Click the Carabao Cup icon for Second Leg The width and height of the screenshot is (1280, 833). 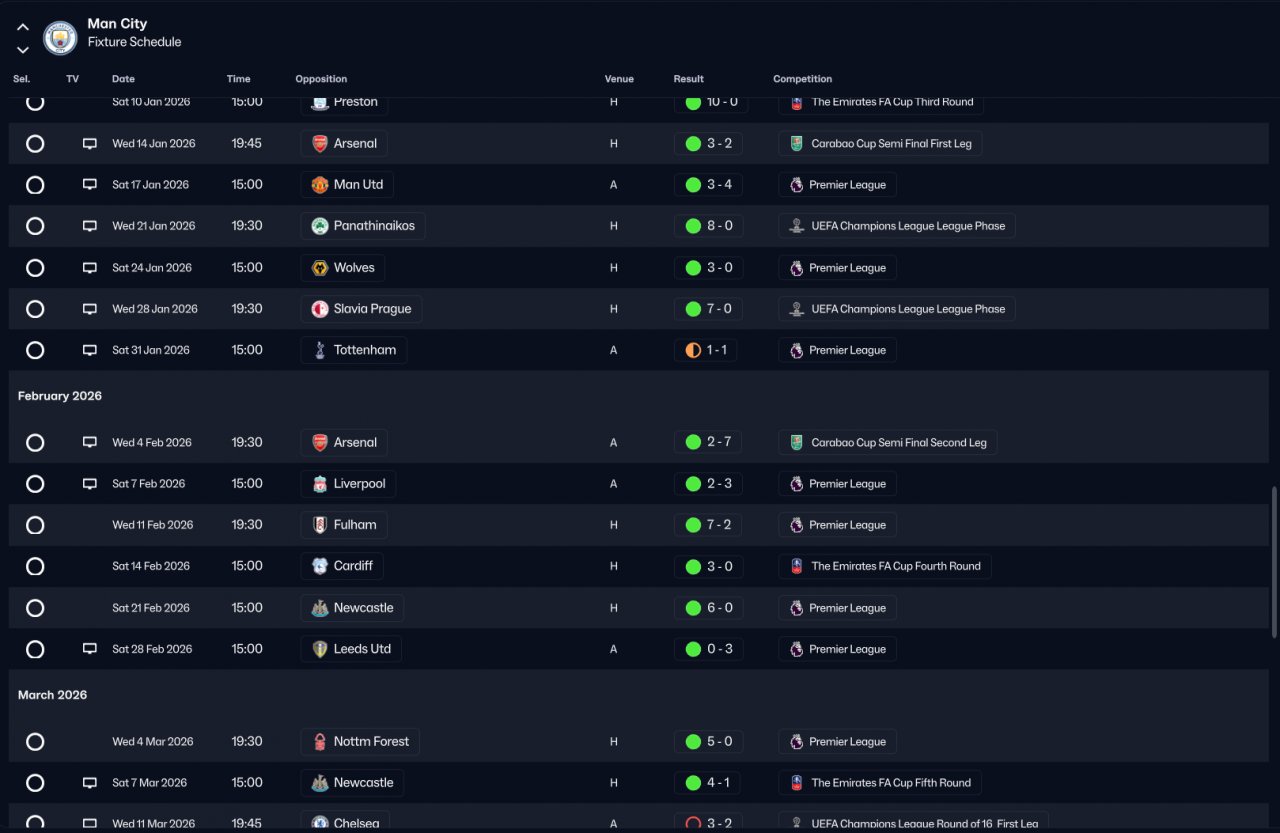coord(796,443)
